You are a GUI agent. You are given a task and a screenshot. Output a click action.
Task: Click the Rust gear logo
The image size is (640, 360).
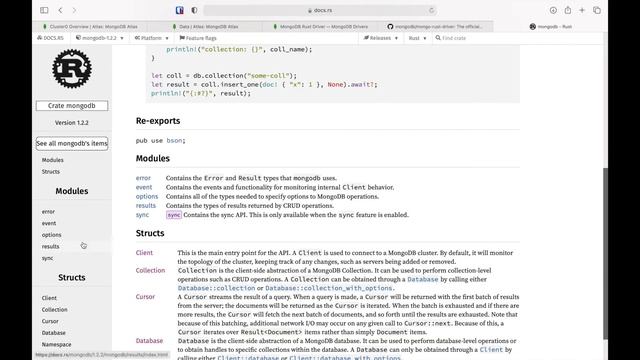click(72, 69)
